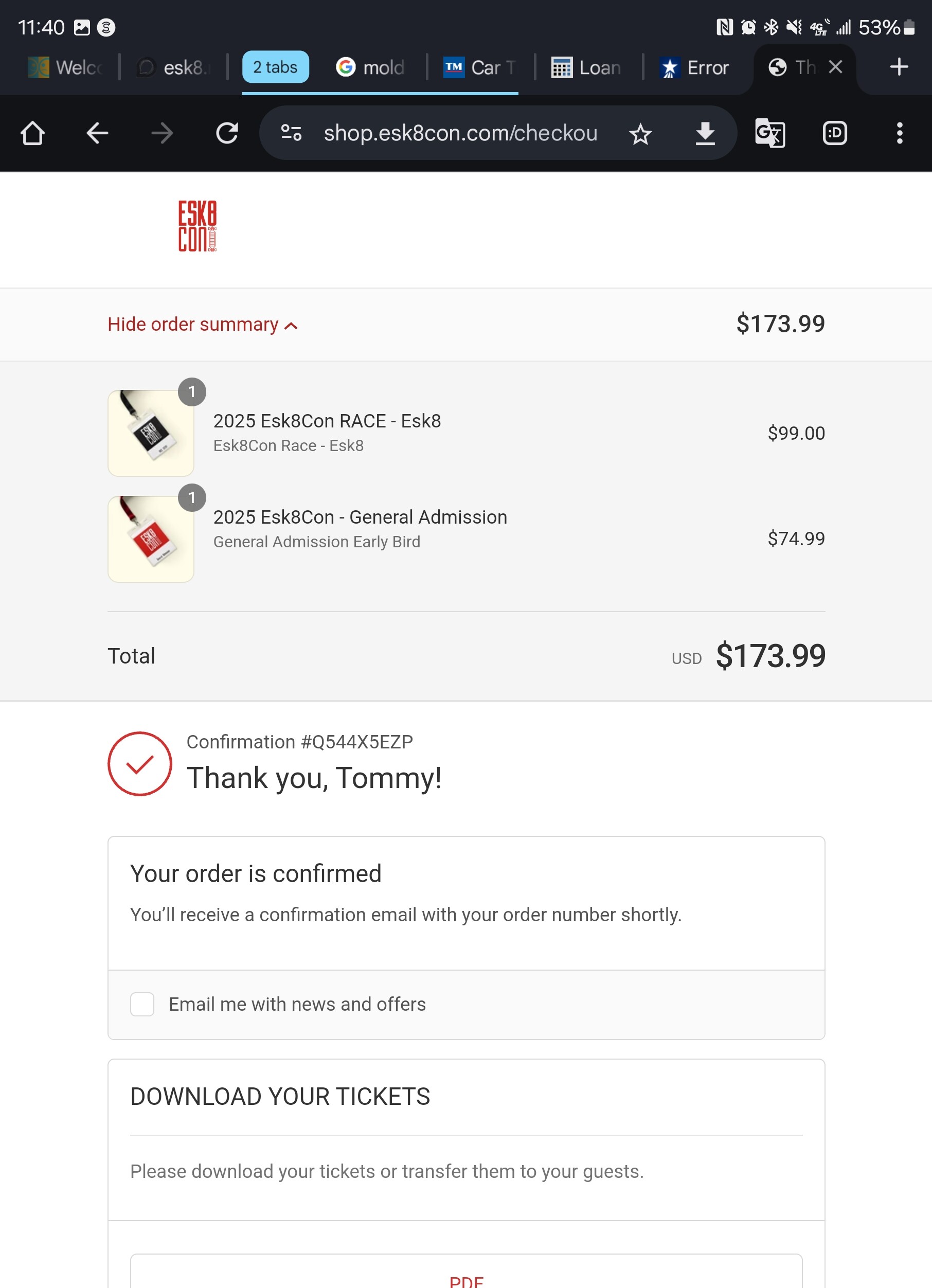This screenshot has width=932, height=1288.
Task: Tap the site settings icon in address bar
Action: [x=291, y=133]
